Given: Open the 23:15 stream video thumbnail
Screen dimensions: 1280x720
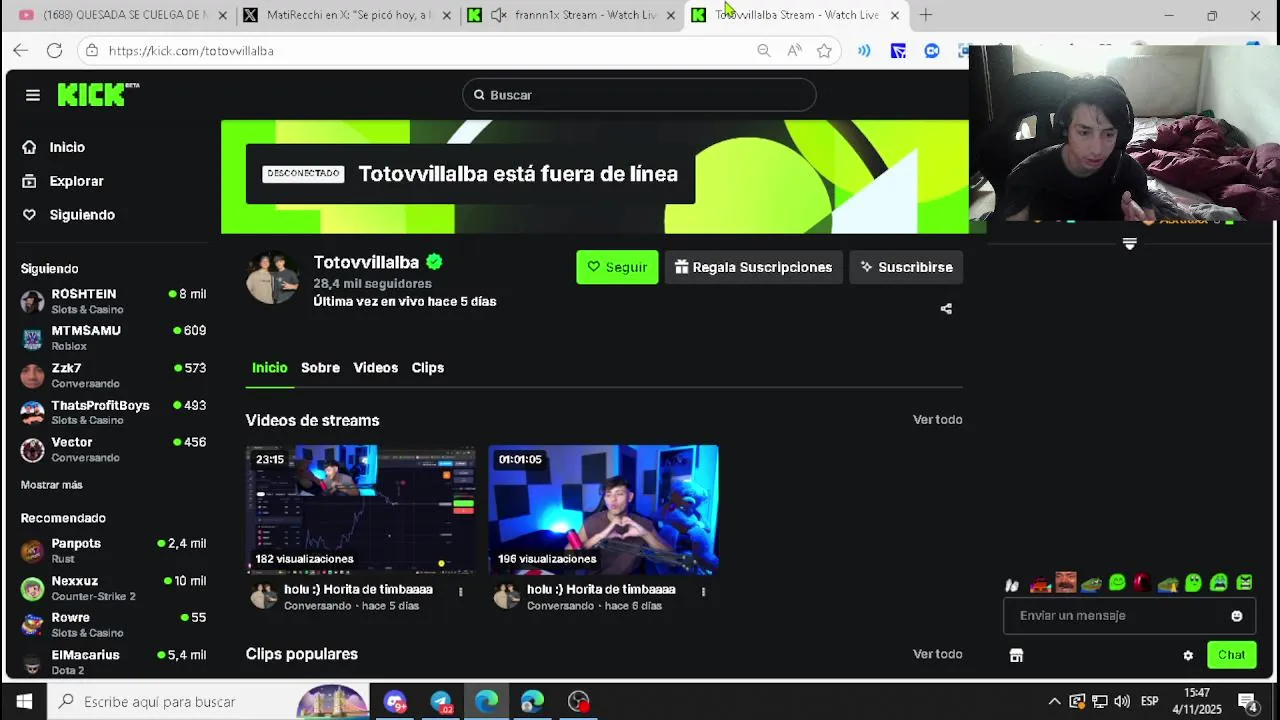Looking at the screenshot, I should tap(361, 510).
